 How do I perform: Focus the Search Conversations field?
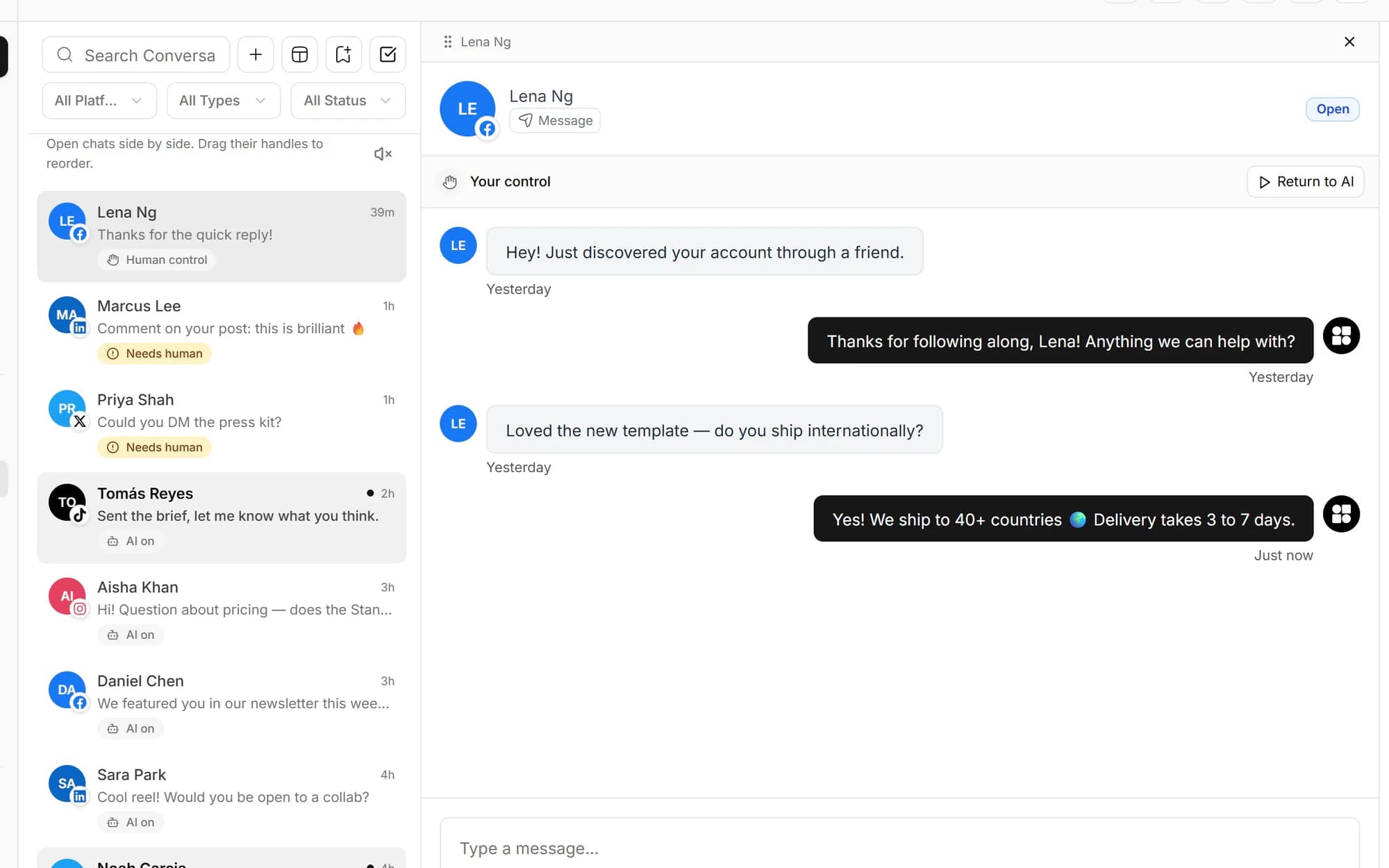135,55
